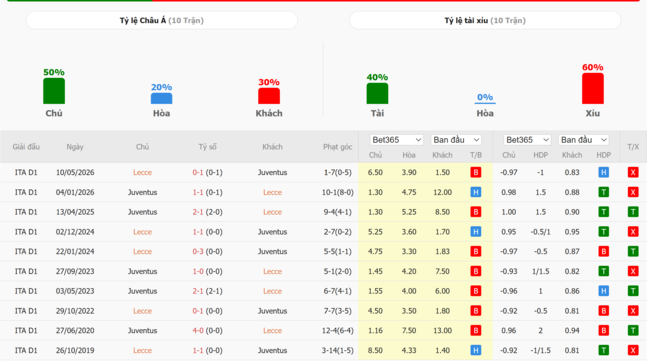Click green T HDP badge for 02/12/2024 match
This screenshot has height=363, width=650.
[x=604, y=232]
